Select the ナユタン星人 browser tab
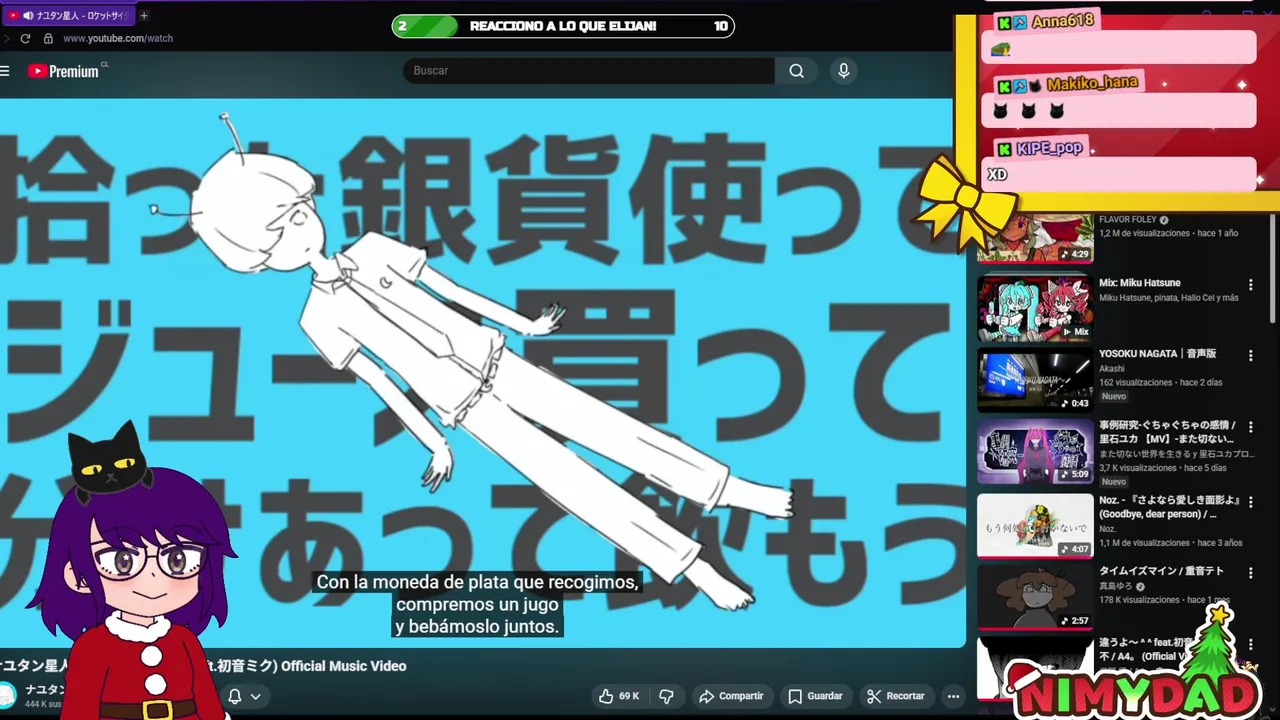The width and height of the screenshot is (1280, 720). (x=68, y=16)
